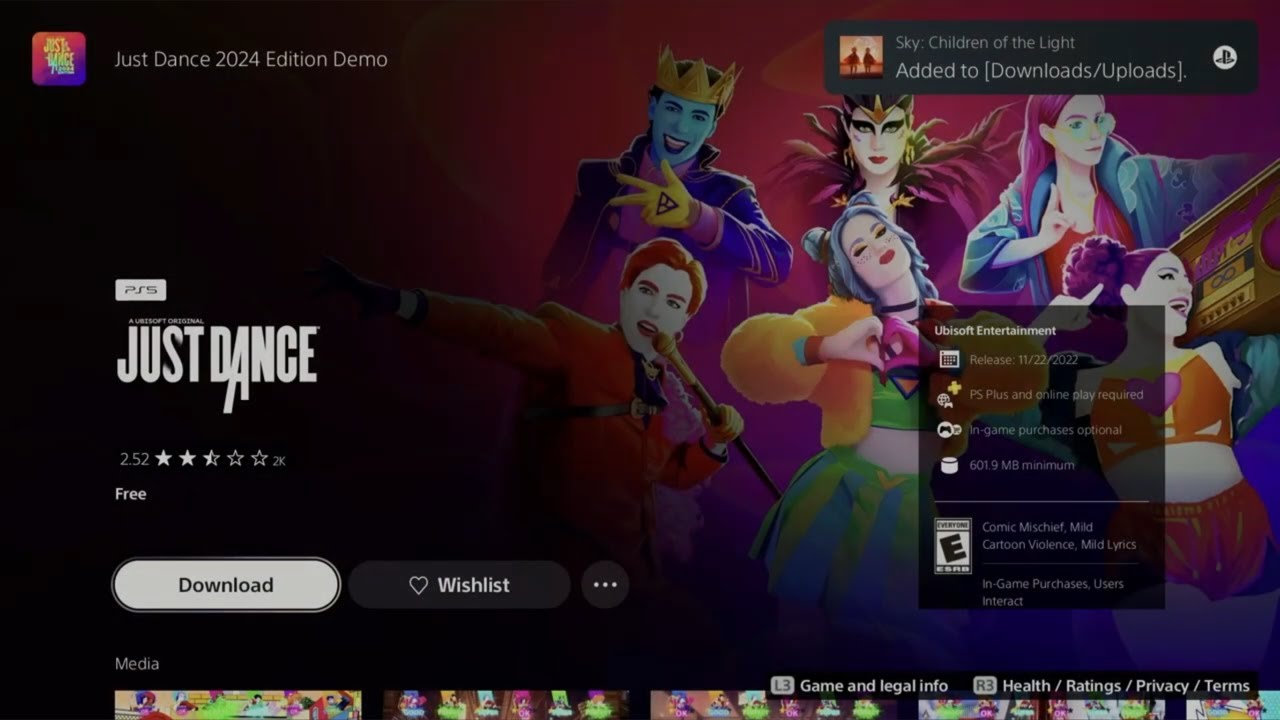Click the Just Dance game icon at top left
This screenshot has width=1280, height=720.
[59, 59]
